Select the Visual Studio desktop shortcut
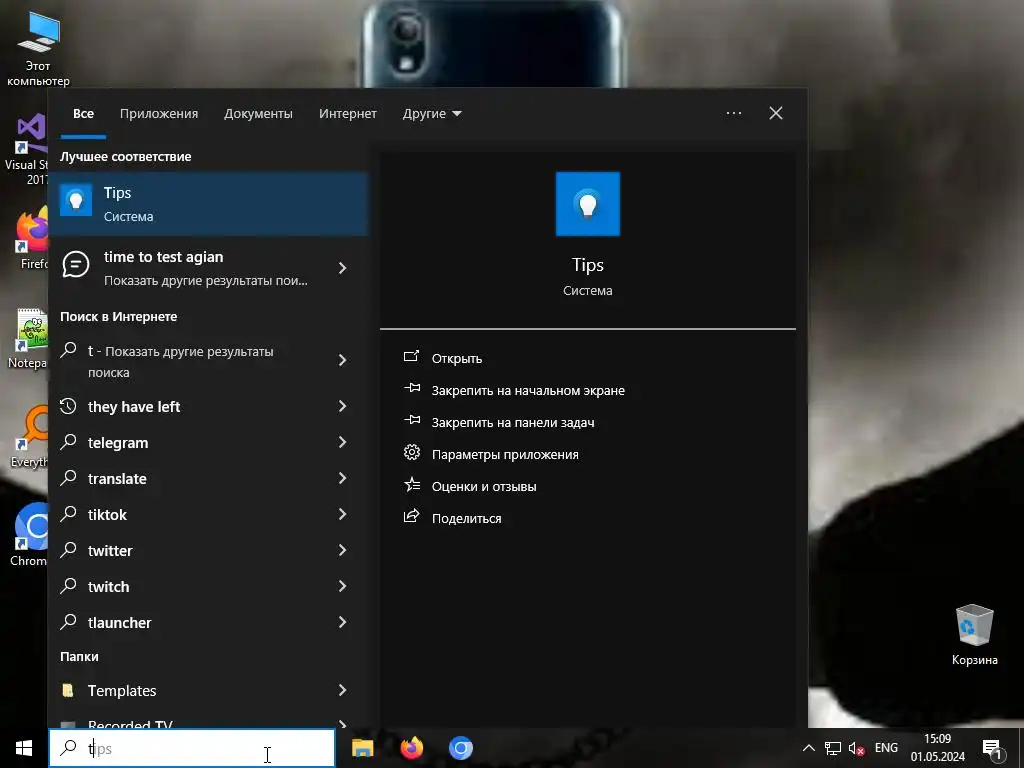Image resolution: width=1024 pixels, height=768 pixels. [x=26, y=149]
